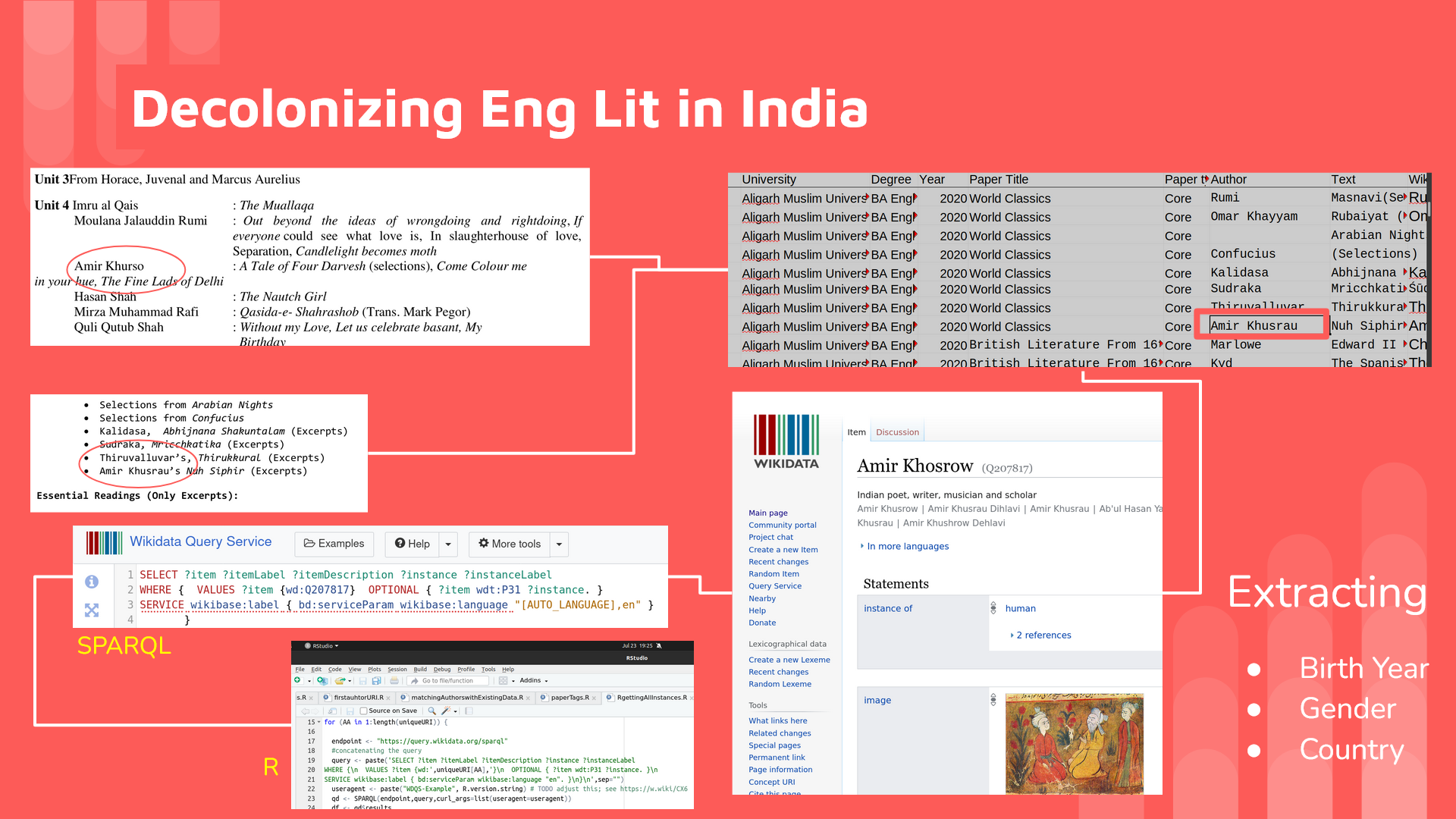The image size is (1456, 819).
Task: Open the Addins dropdown in RStudio
Action: click(x=533, y=680)
